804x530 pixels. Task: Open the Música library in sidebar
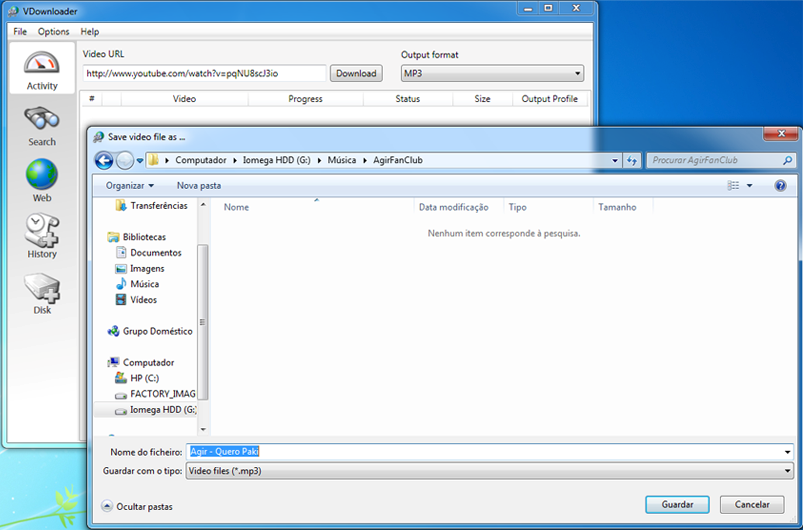137,284
